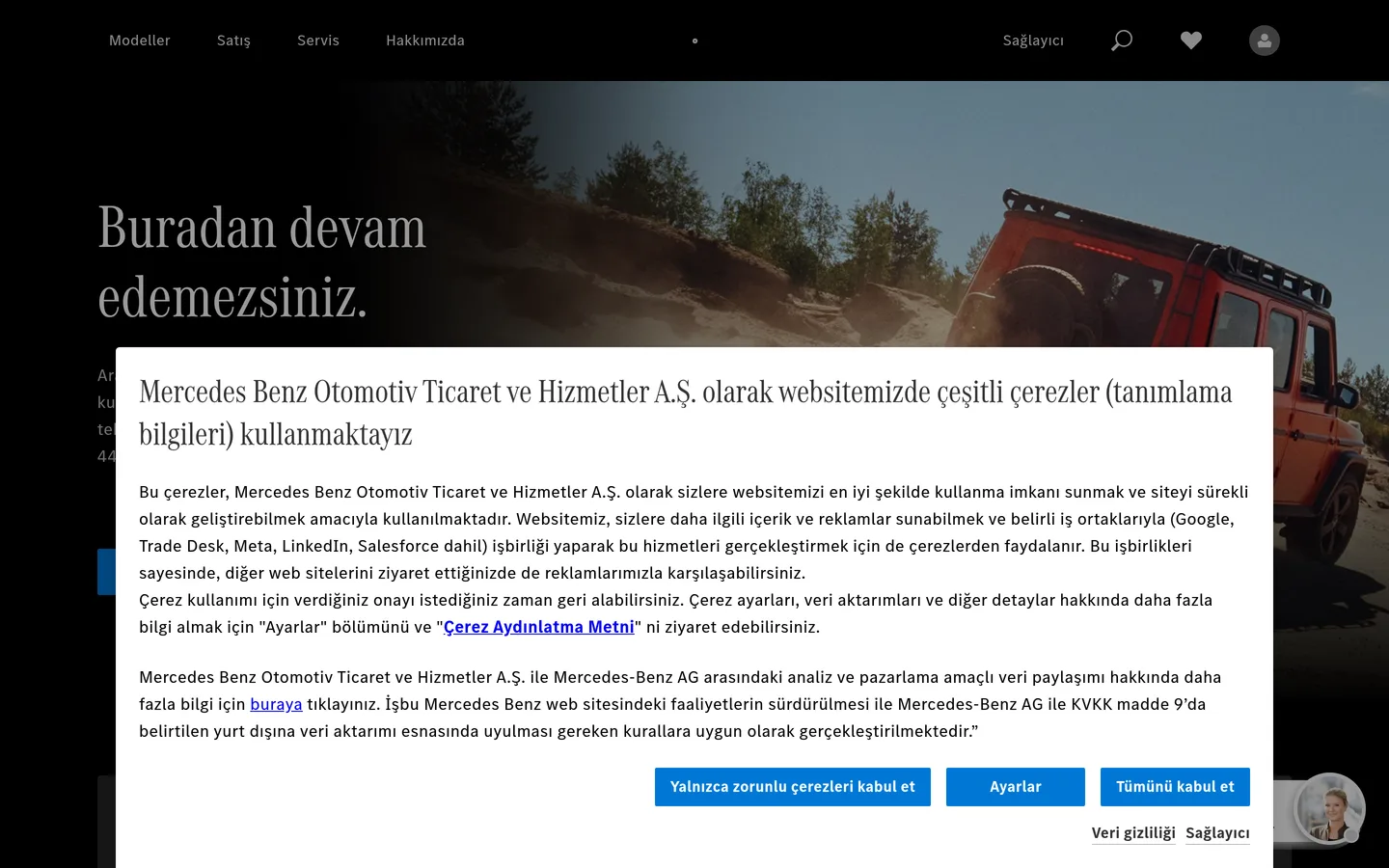
Task: Open cookie Ayarlar settings
Action: [1016, 787]
